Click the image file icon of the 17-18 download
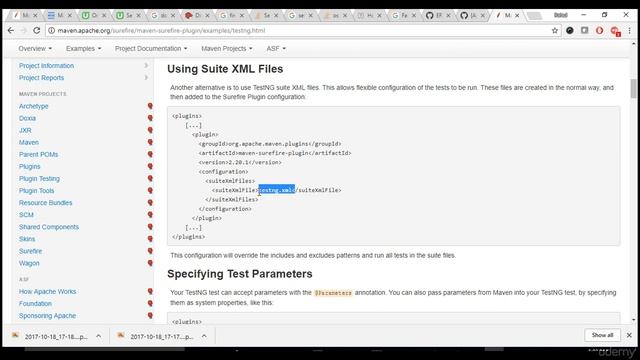The width and height of the screenshot is (640, 360). pyautogui.click(x=15, y=336)
